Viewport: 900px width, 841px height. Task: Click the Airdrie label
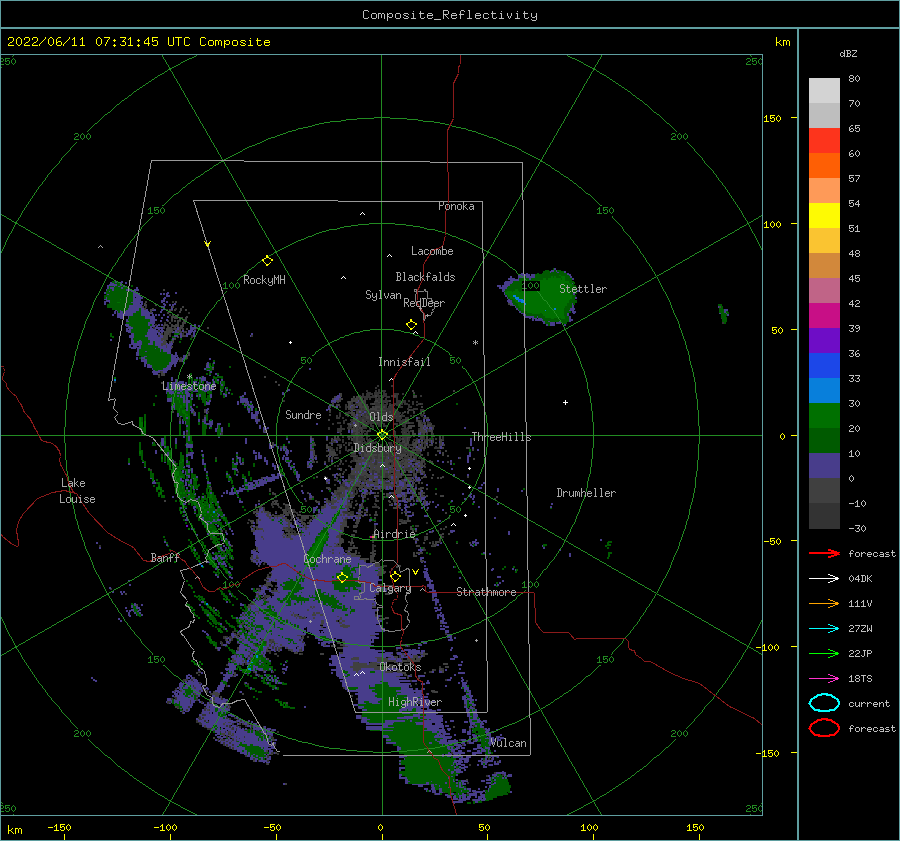pos(394,534)
